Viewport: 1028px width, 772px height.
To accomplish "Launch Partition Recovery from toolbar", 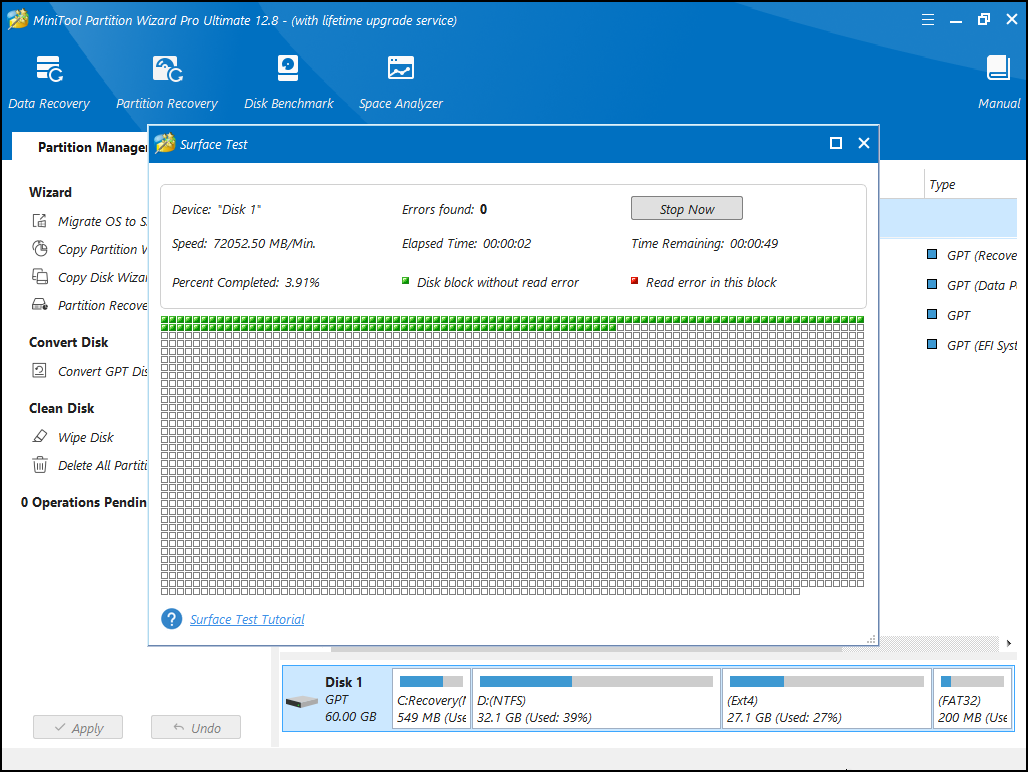I will tap(167, 83).
